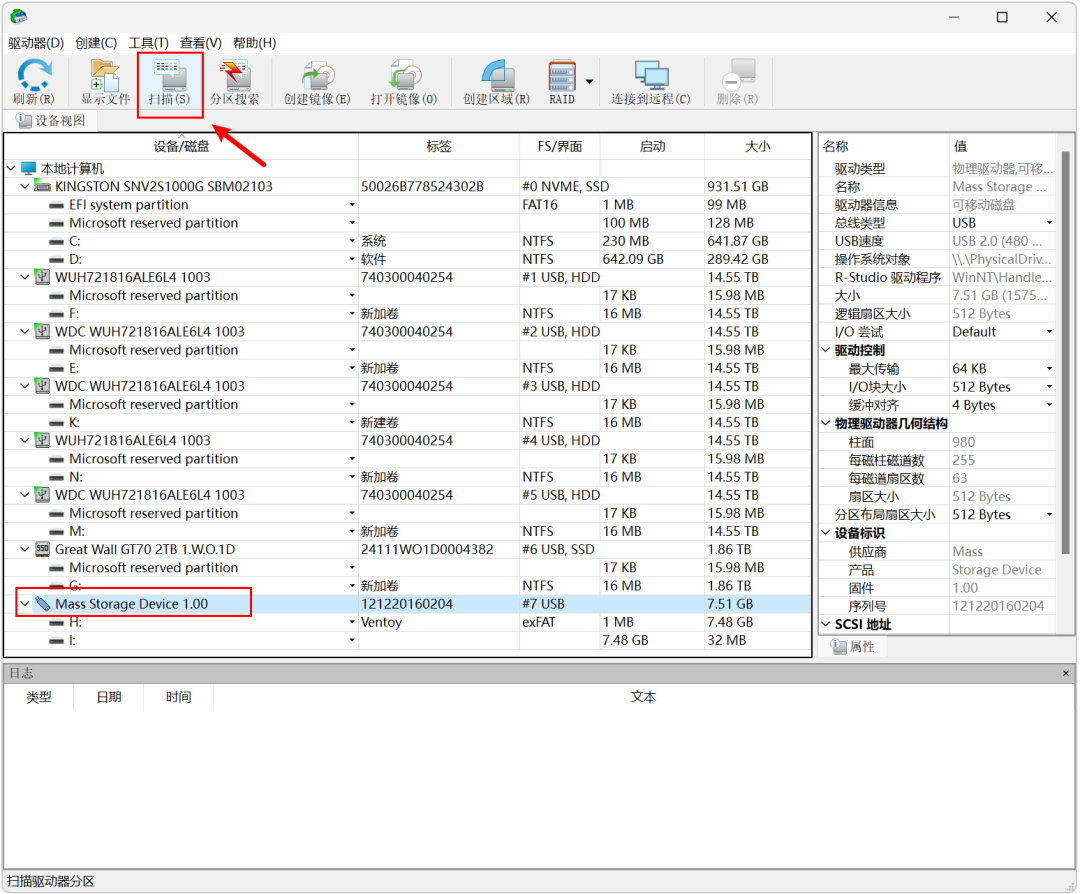Open the View (查看) menu
Viewport: 1080px width, 894px height.
pos(200,43)
